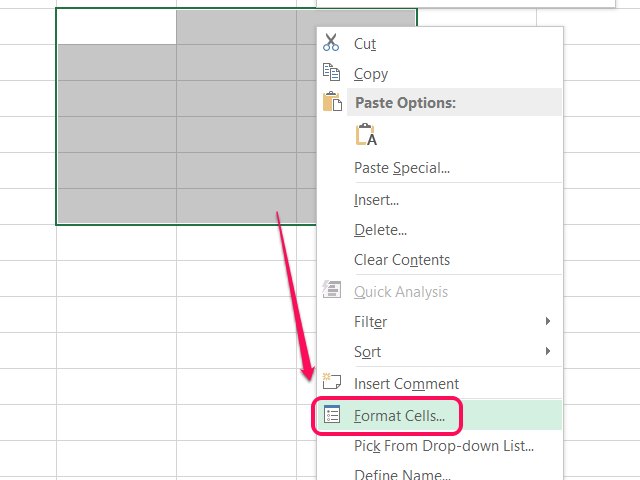Select Delete... menu entry
Viewport: 640px width, 480px height.
click(x=440, y=230)
